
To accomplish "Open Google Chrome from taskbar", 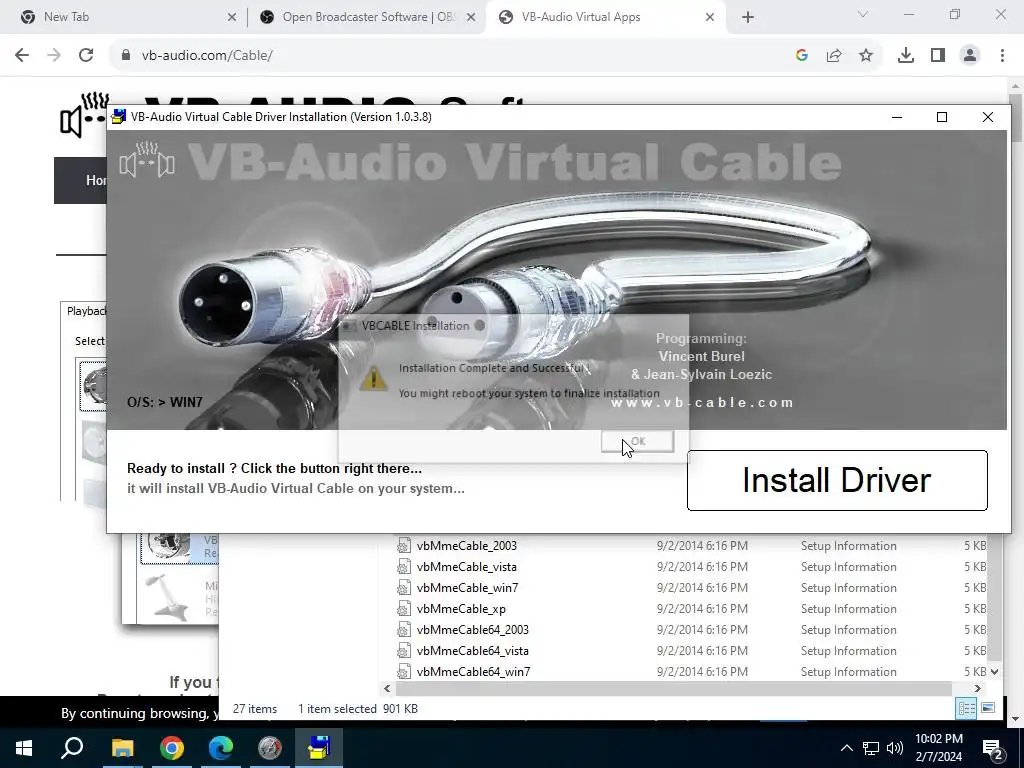I will (171, 748).
